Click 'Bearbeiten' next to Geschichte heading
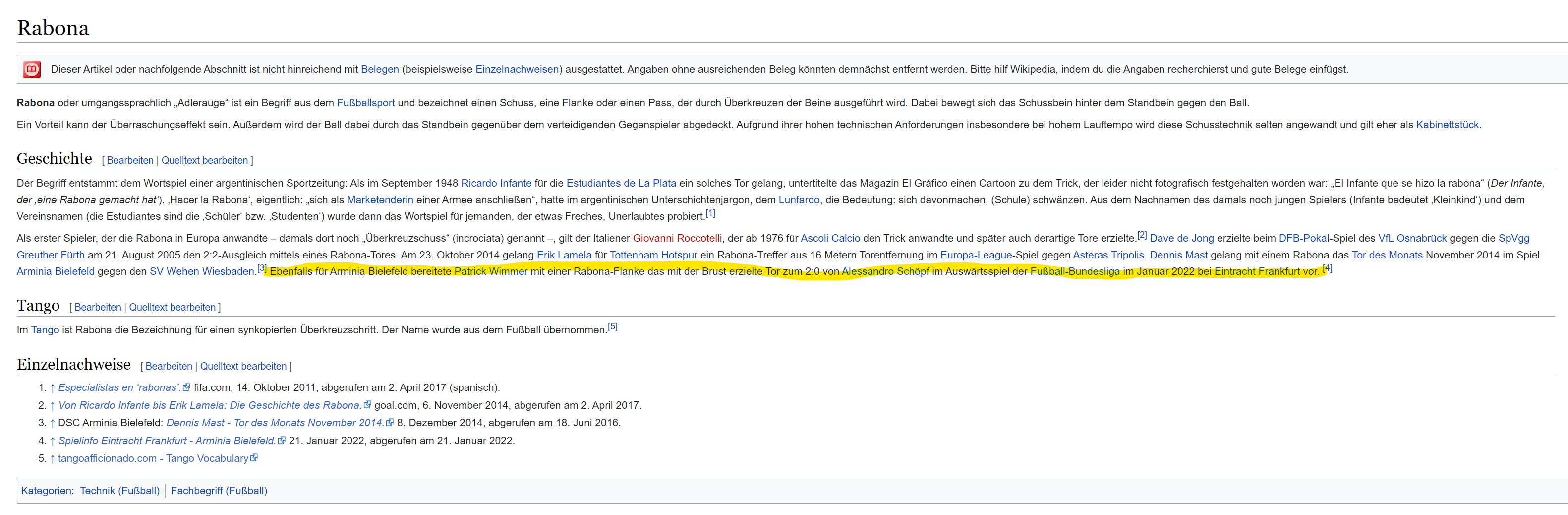Screen dimensions: 1568x515 [130, 160]
